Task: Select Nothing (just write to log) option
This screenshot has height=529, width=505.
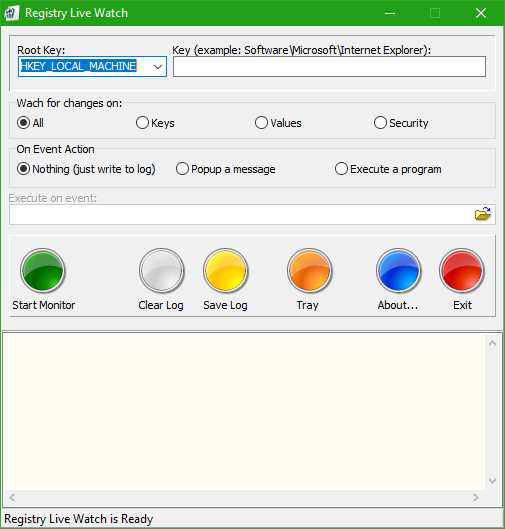Action: point(86,169)
